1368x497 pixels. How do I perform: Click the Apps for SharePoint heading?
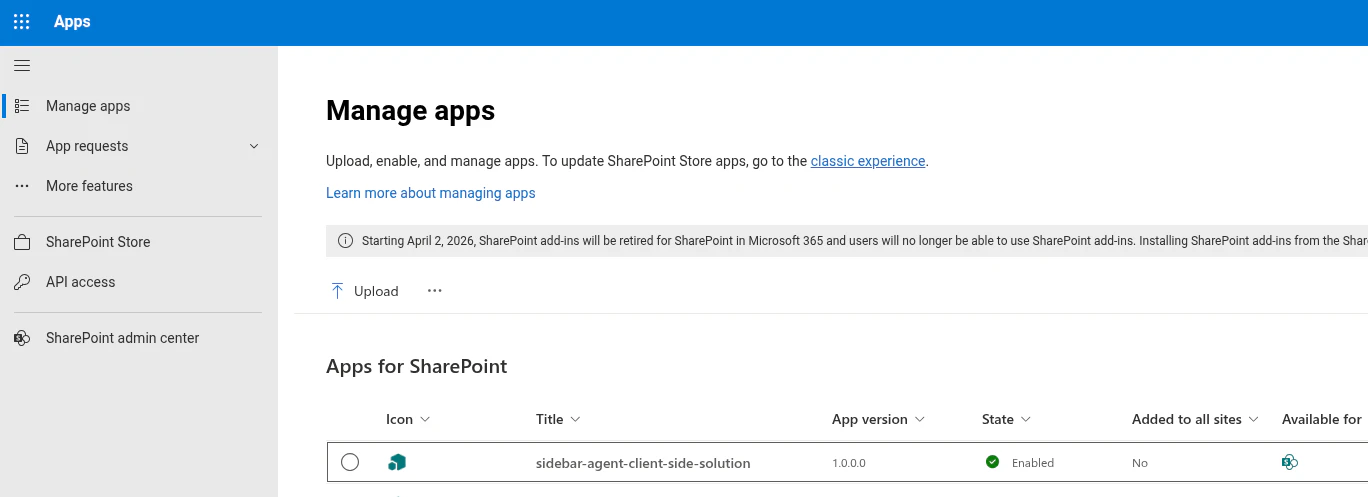point(417,367)
